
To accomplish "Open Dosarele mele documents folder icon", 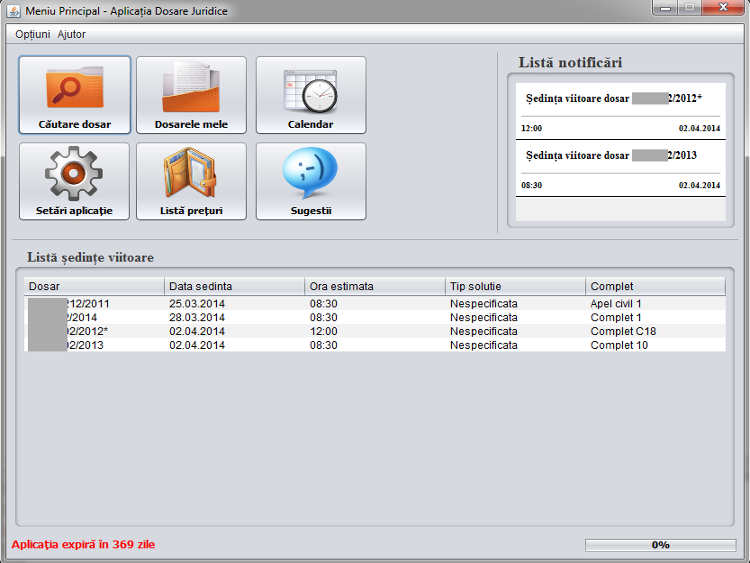I will point(191,88).
